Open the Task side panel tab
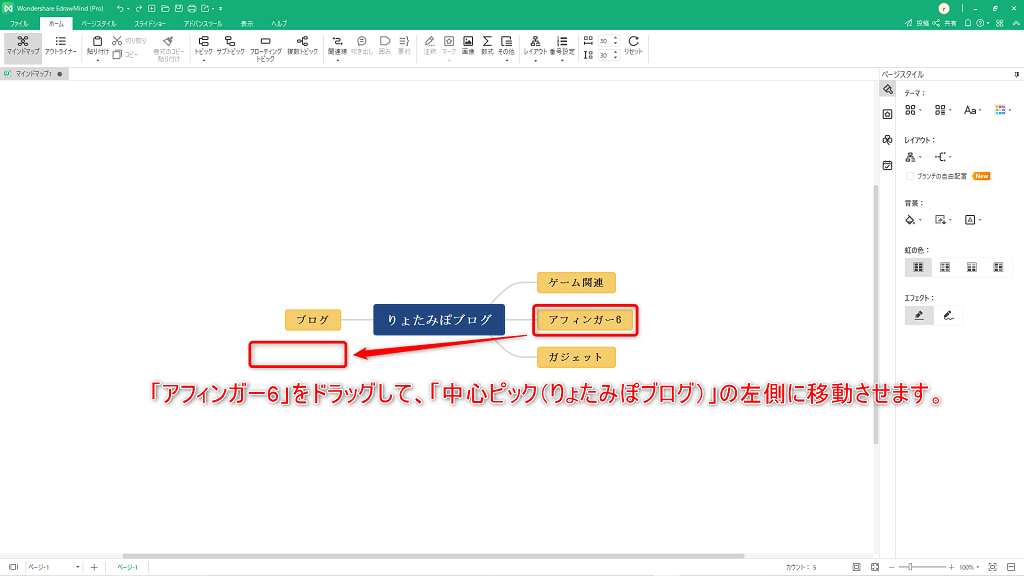The image size is (1024, 576). pyautogui.click(x=888, y=166)
